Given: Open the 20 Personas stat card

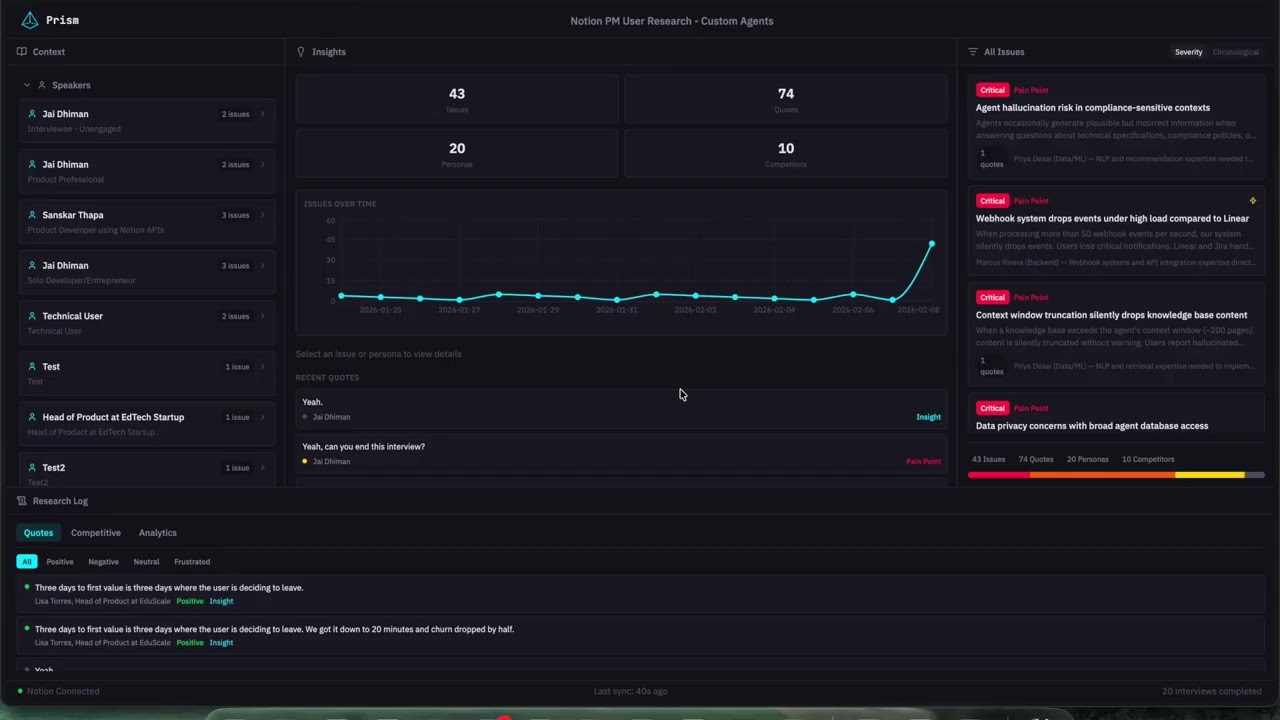Looking at the screenshot, I should pyautogui.click(x=457, y=154).
